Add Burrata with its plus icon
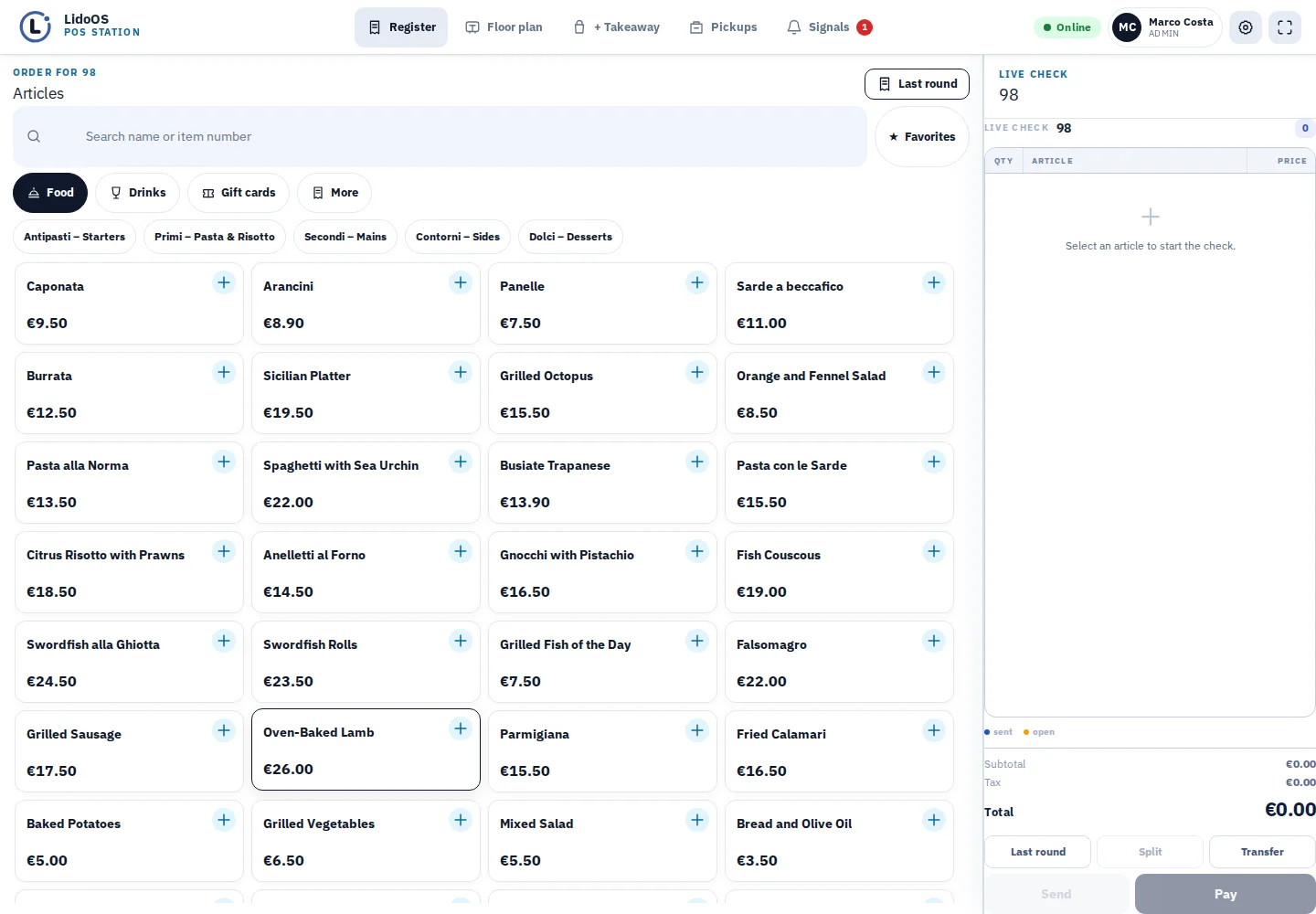Image resolution: width=1316 pixels, height=914 pixels. [x=224, y=372]
